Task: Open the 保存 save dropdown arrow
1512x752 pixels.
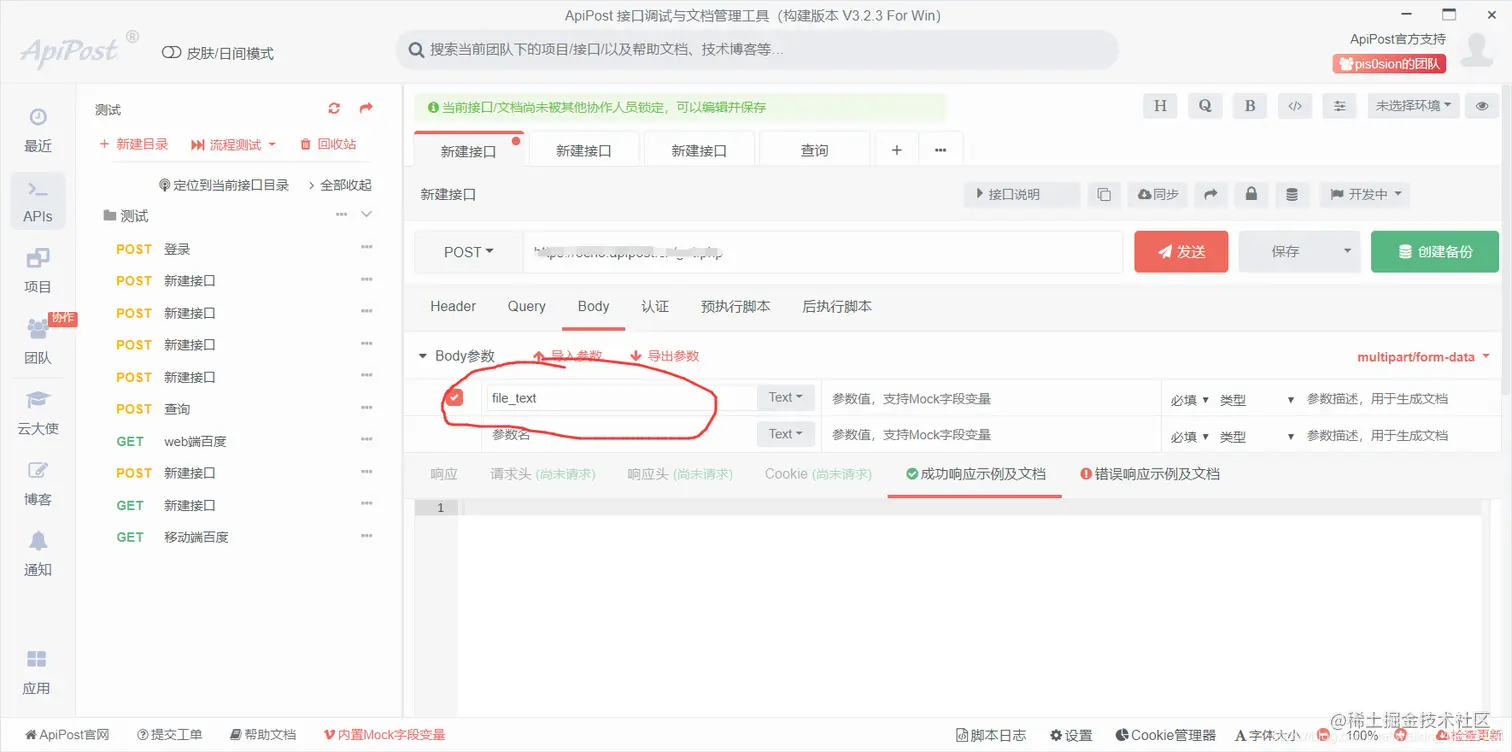Action: pyautogui.click(x=1347, y=252)
